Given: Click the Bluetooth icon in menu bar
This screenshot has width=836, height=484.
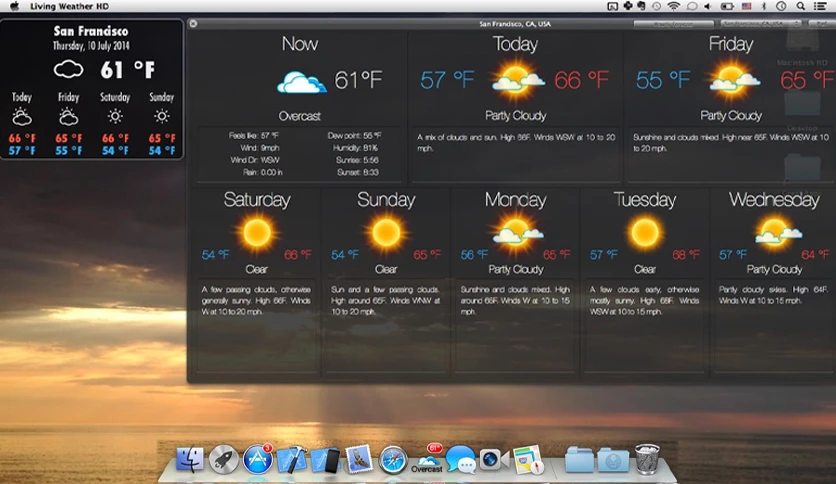Looking at the screenshot, I should 763,6.
